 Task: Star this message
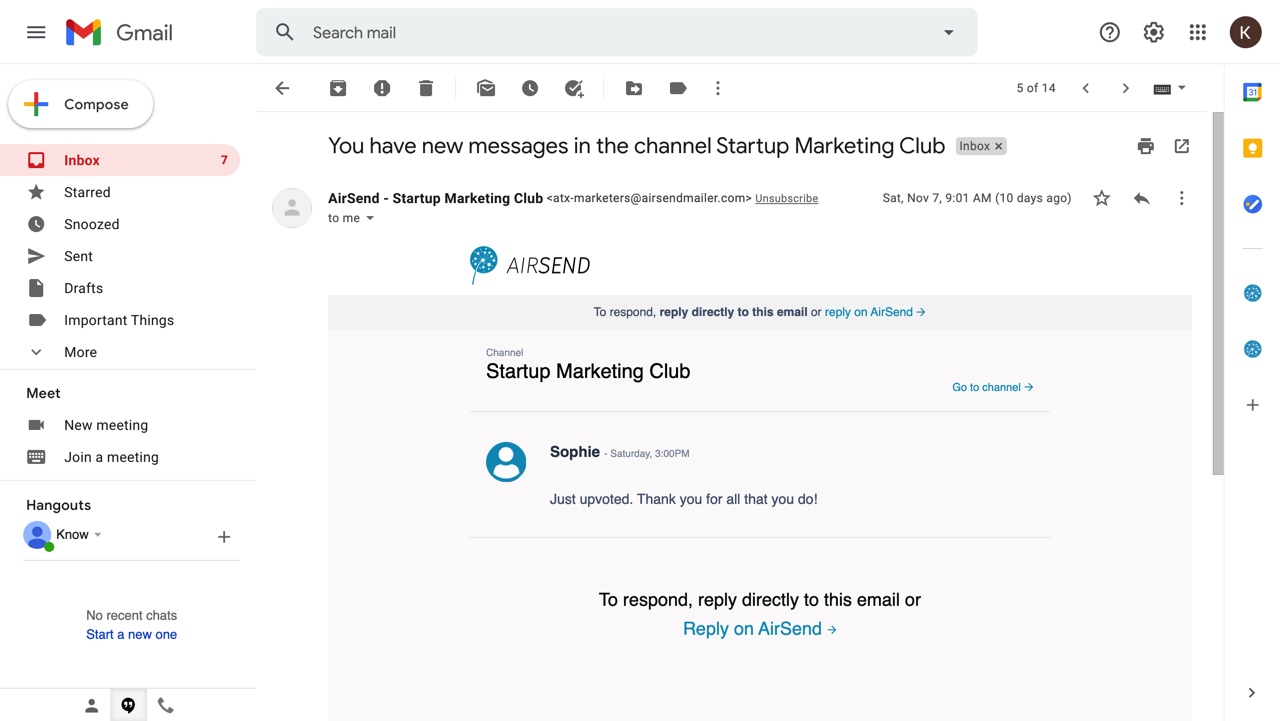tap(1102, 198)
